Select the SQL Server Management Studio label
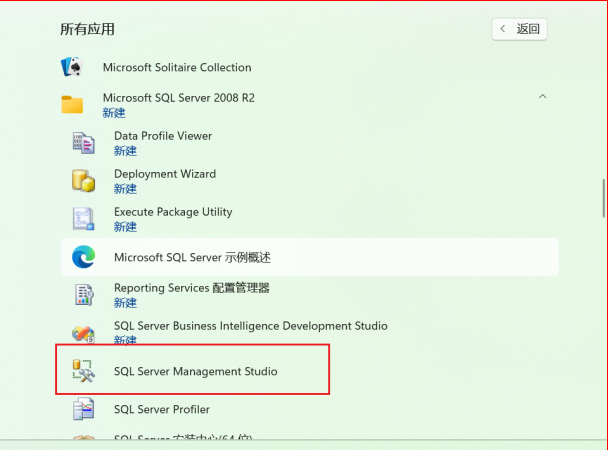Image resolution: width=608 pixels, height=450 pixels. coord(195,371)
